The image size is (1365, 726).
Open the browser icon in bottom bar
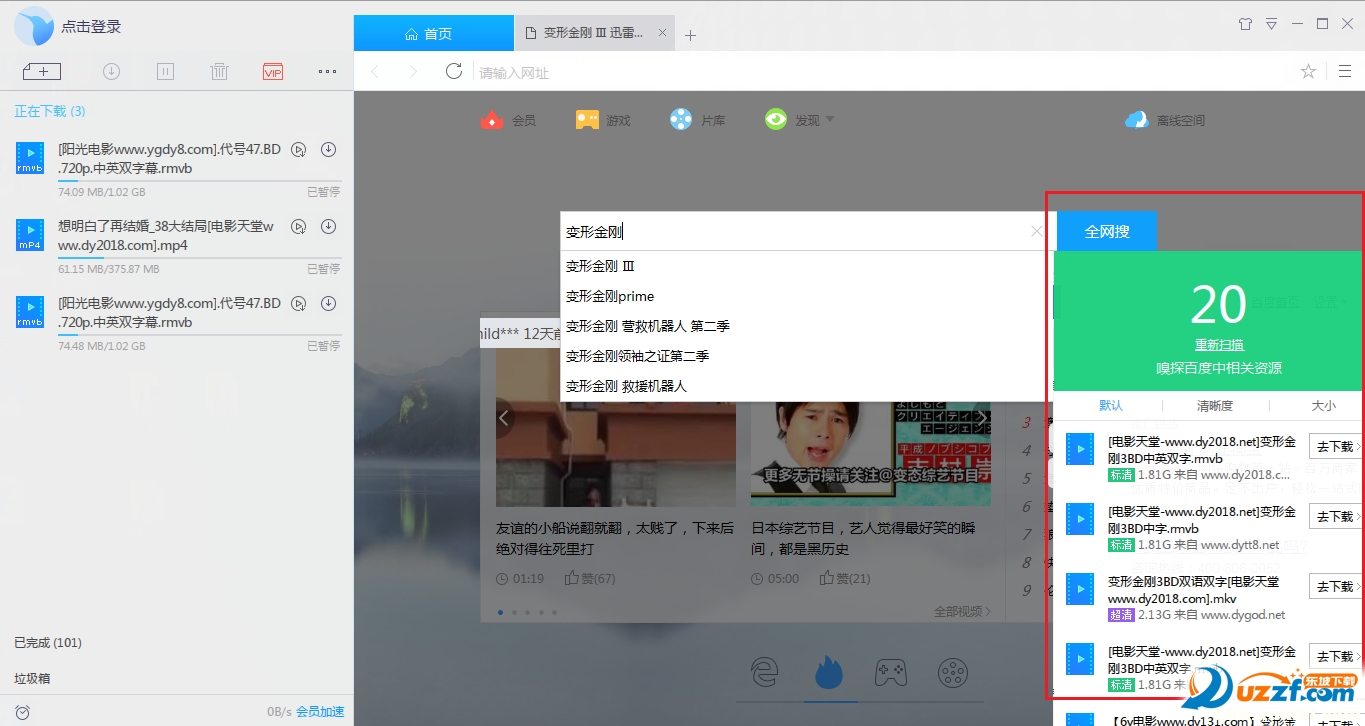click(765, 672)
